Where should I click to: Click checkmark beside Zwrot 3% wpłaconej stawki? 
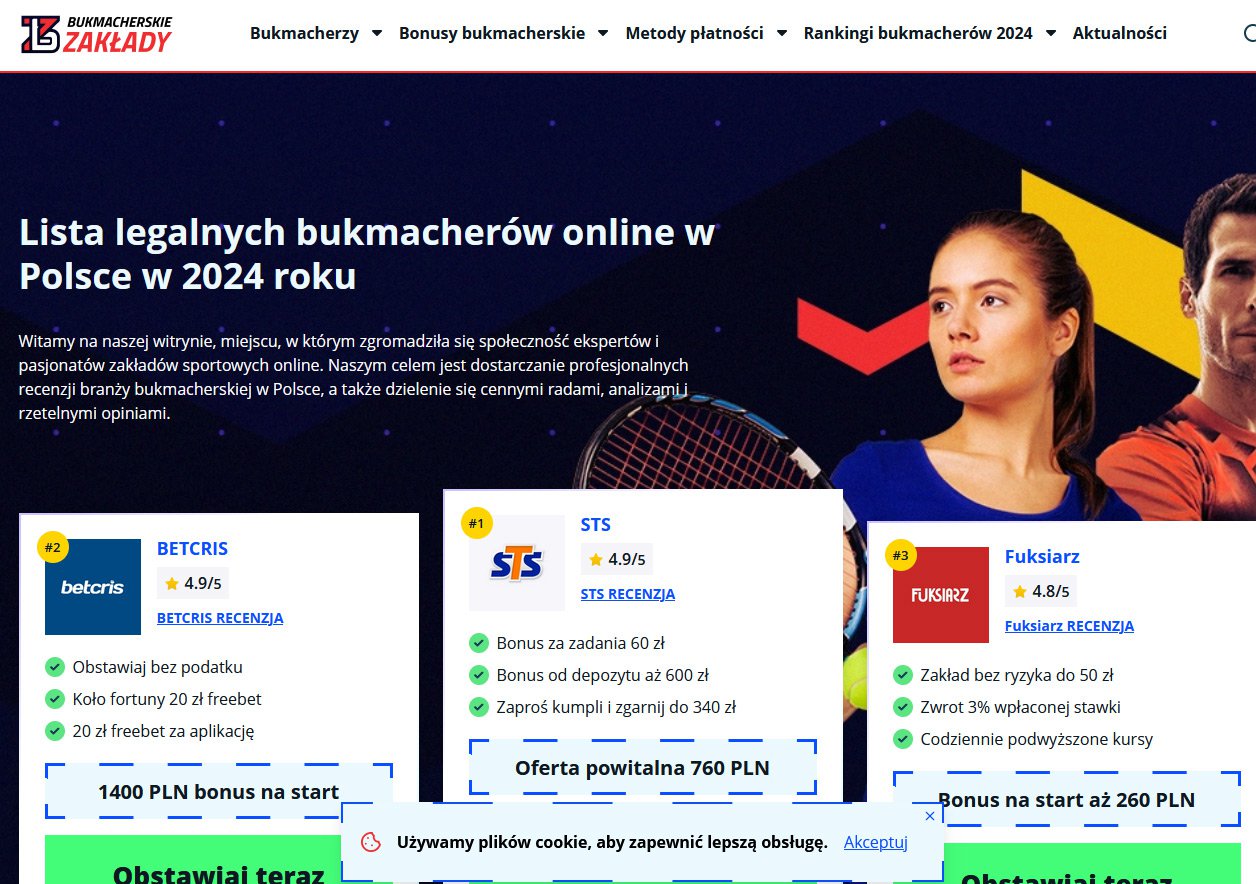pos(903,707)
